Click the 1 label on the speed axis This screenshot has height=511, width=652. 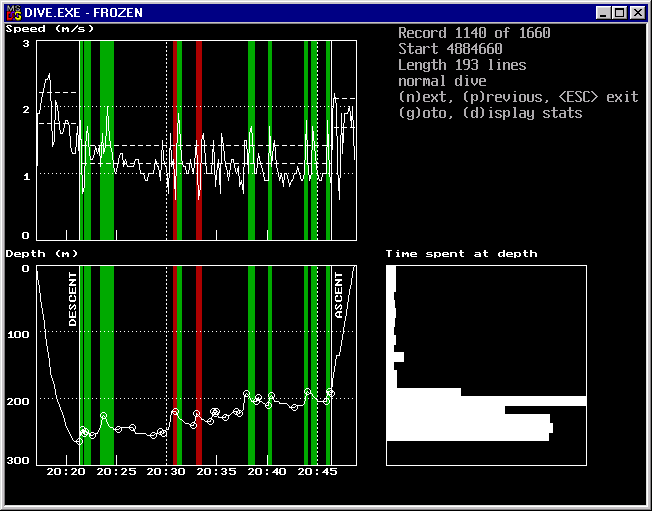(x=27, y=177)
